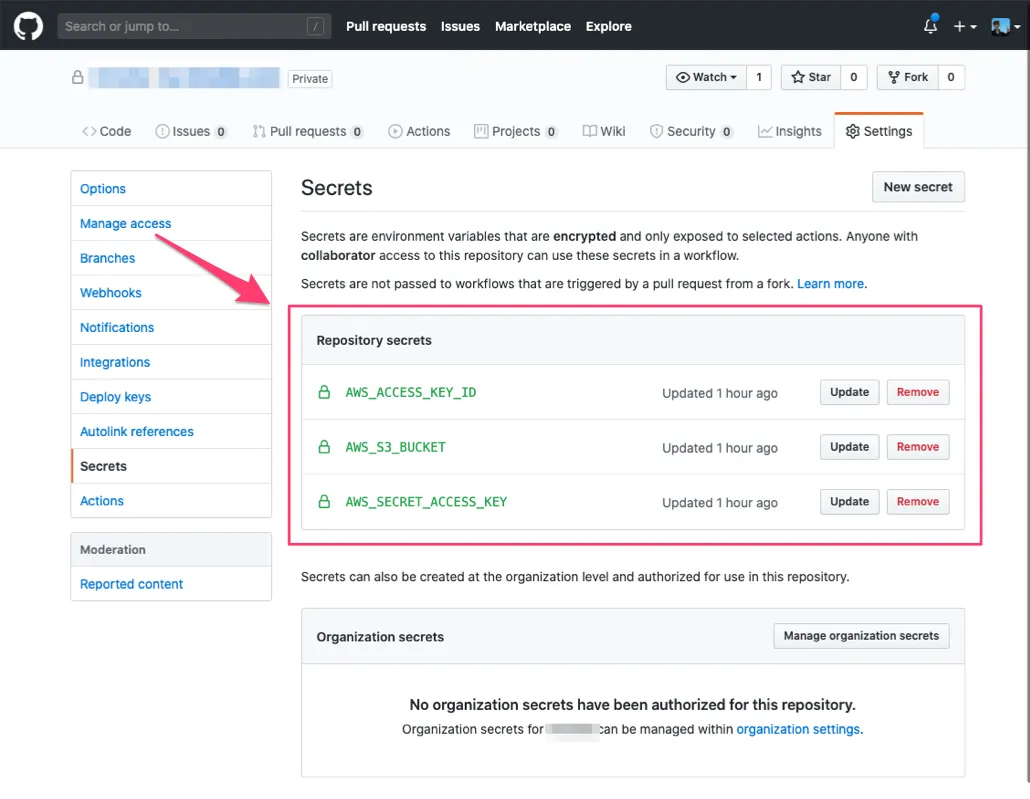
Task: Open Deploy keys in sidebar
Action: pyautogui.click(x=115, y=397)
